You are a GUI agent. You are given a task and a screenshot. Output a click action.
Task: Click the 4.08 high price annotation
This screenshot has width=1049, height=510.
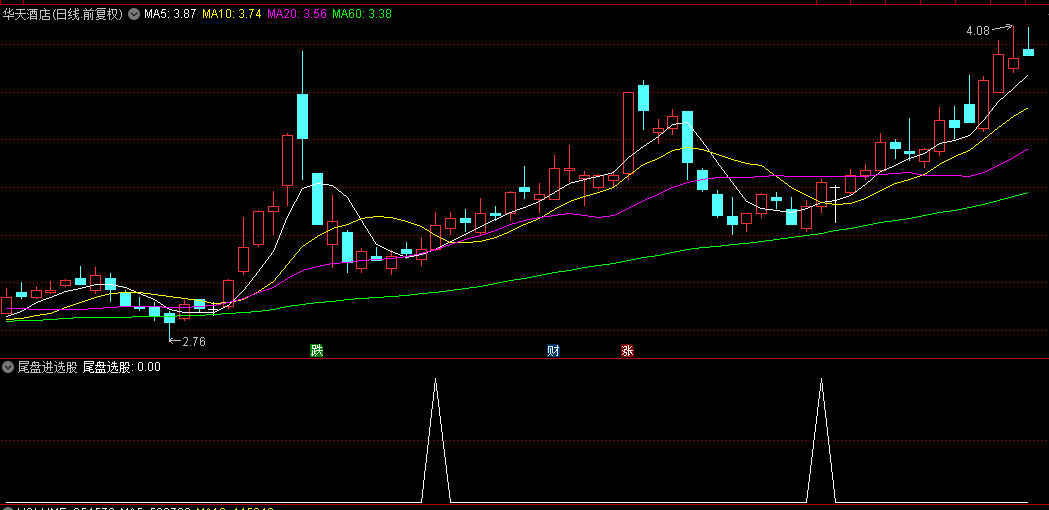click(x=977, y=31)
